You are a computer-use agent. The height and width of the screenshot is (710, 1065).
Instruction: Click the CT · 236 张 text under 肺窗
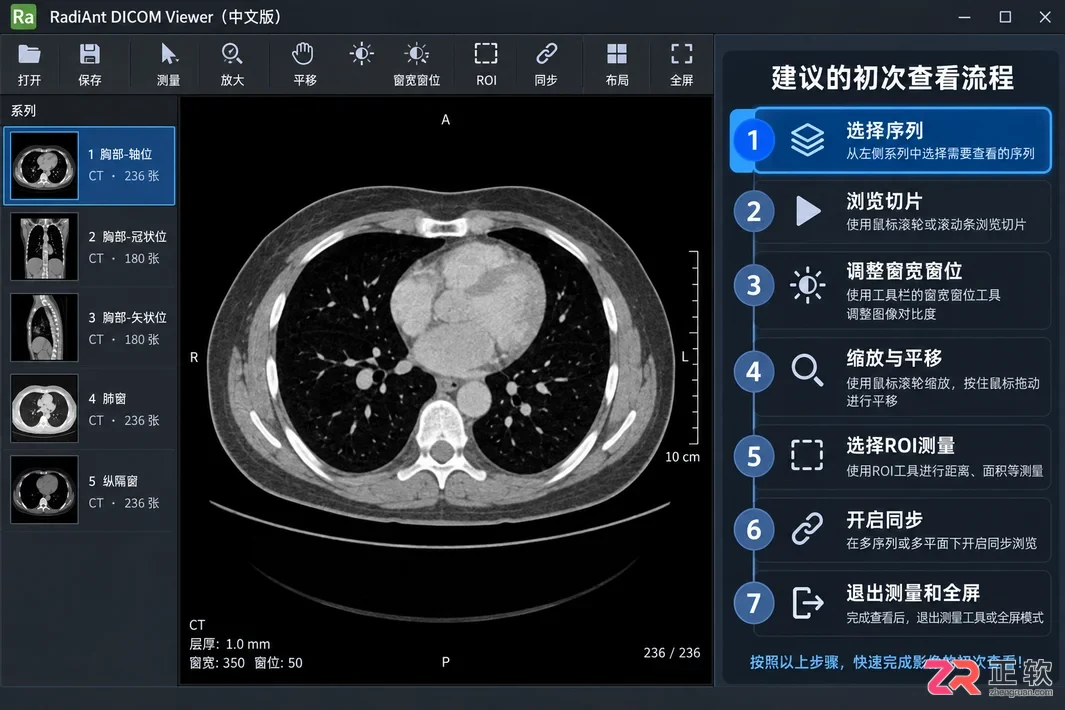(x=124, y=421)
